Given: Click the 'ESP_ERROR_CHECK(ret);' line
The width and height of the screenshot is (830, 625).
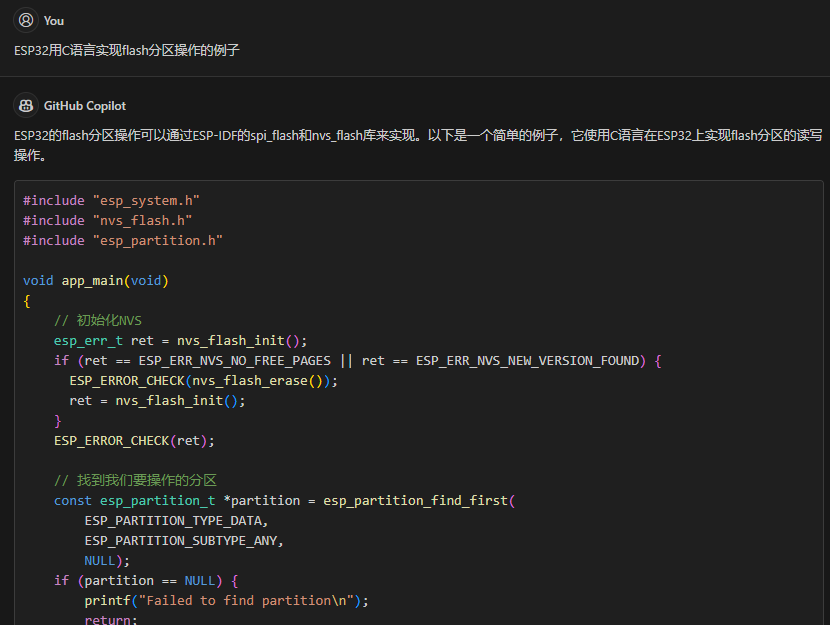Looking at the screenshot, I should tap(134, 441).
